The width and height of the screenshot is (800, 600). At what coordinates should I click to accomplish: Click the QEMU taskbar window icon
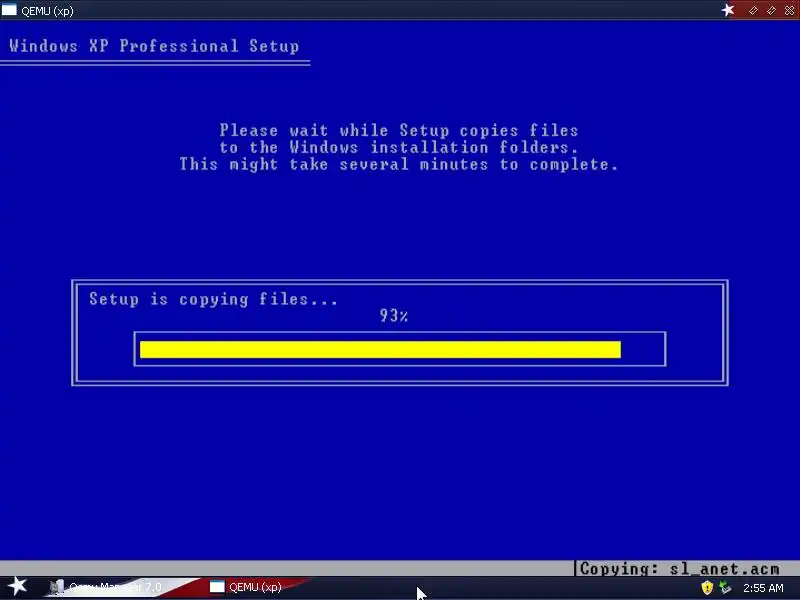tap(217, 587)
